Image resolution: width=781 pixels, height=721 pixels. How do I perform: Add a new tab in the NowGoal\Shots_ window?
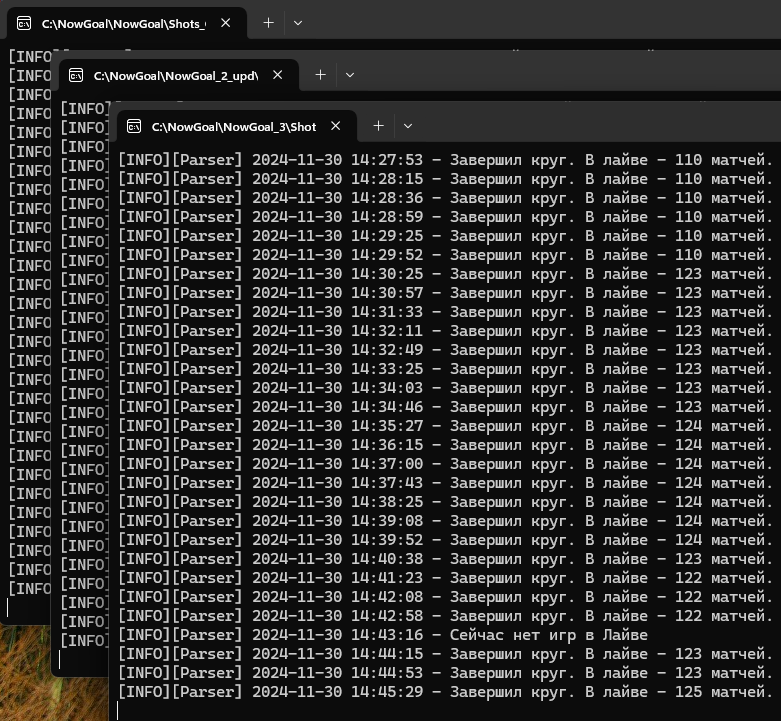(268, 23)
